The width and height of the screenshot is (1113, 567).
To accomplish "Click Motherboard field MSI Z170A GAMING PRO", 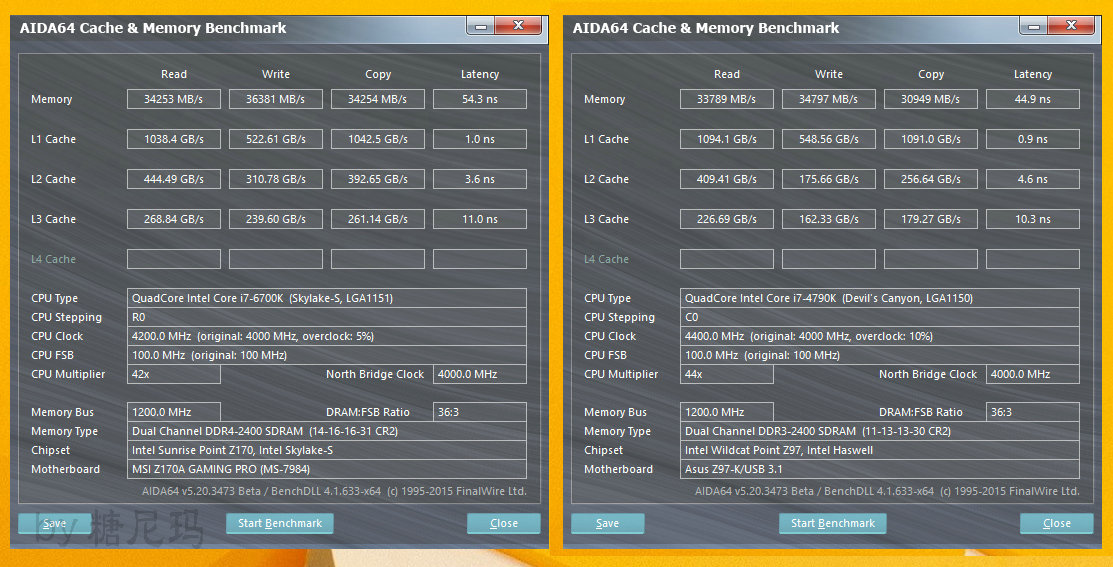I will (x=327, y=469).
